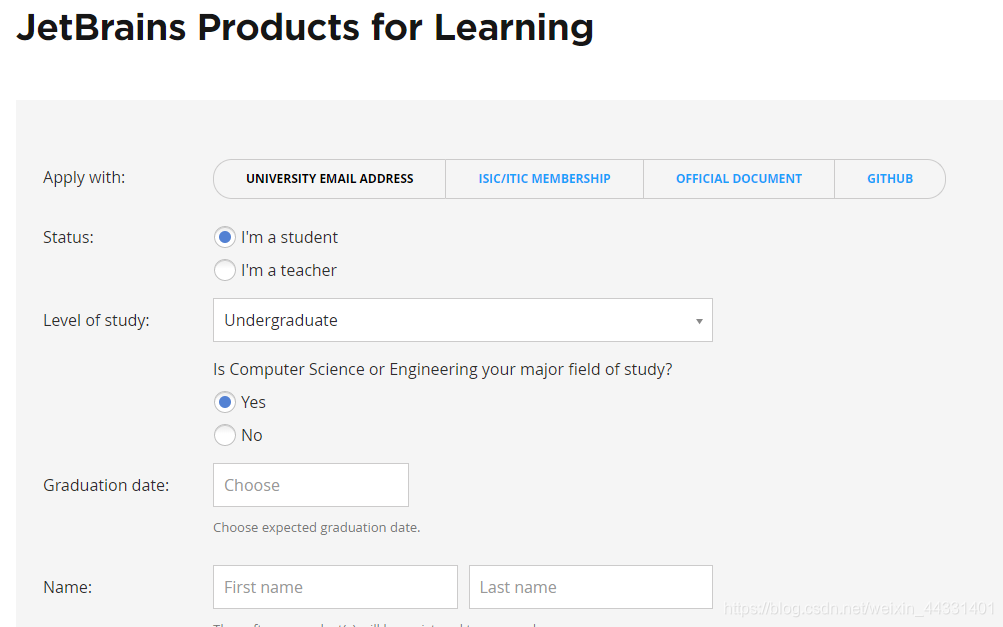
Task: Select the "I'm a student" radio button
Action: click(226, 238)
